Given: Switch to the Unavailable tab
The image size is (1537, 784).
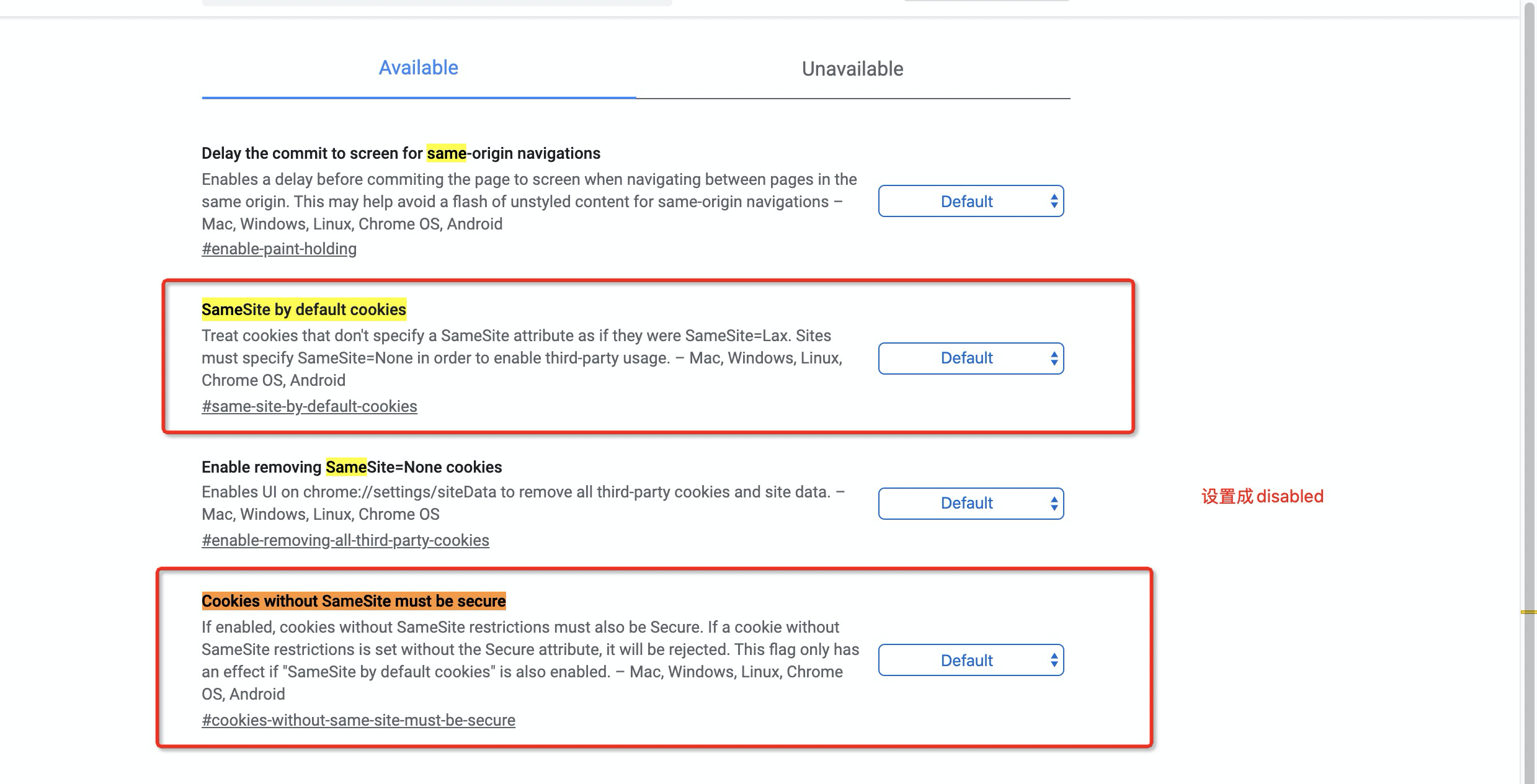Looking at the screenshot, I should [x=852, y=69].
